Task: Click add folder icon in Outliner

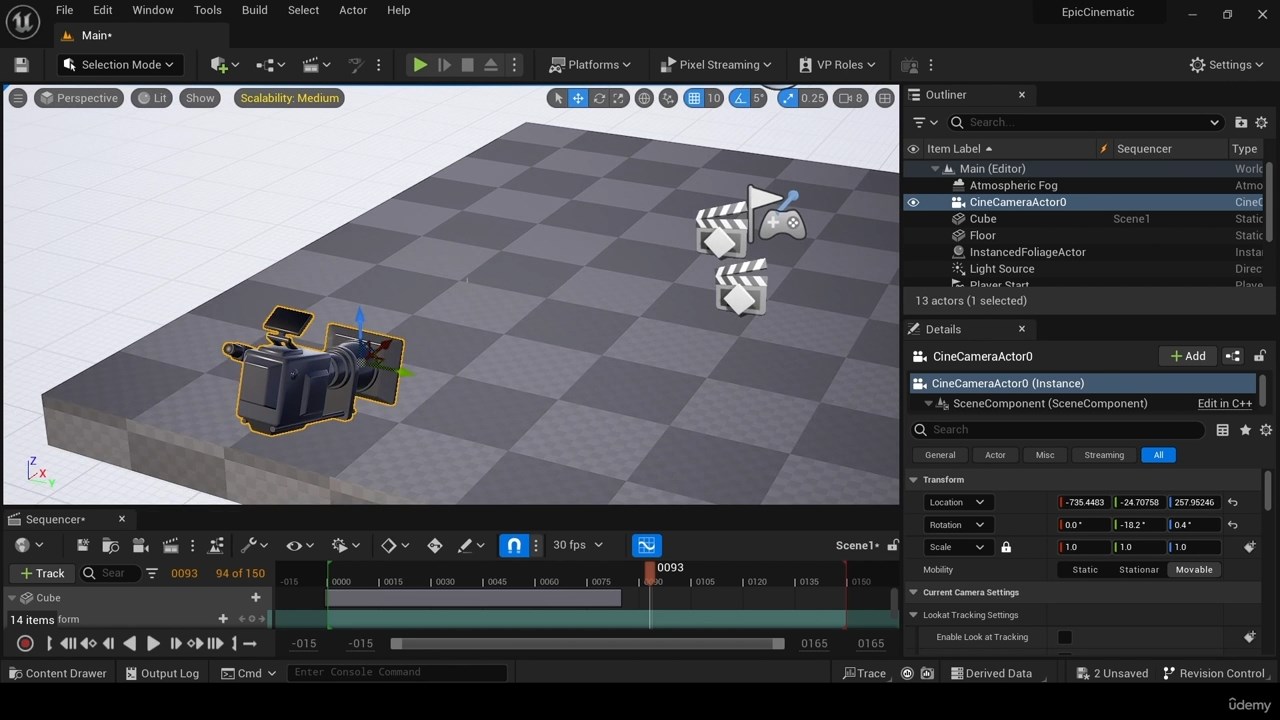Action: pos(1241,122)
